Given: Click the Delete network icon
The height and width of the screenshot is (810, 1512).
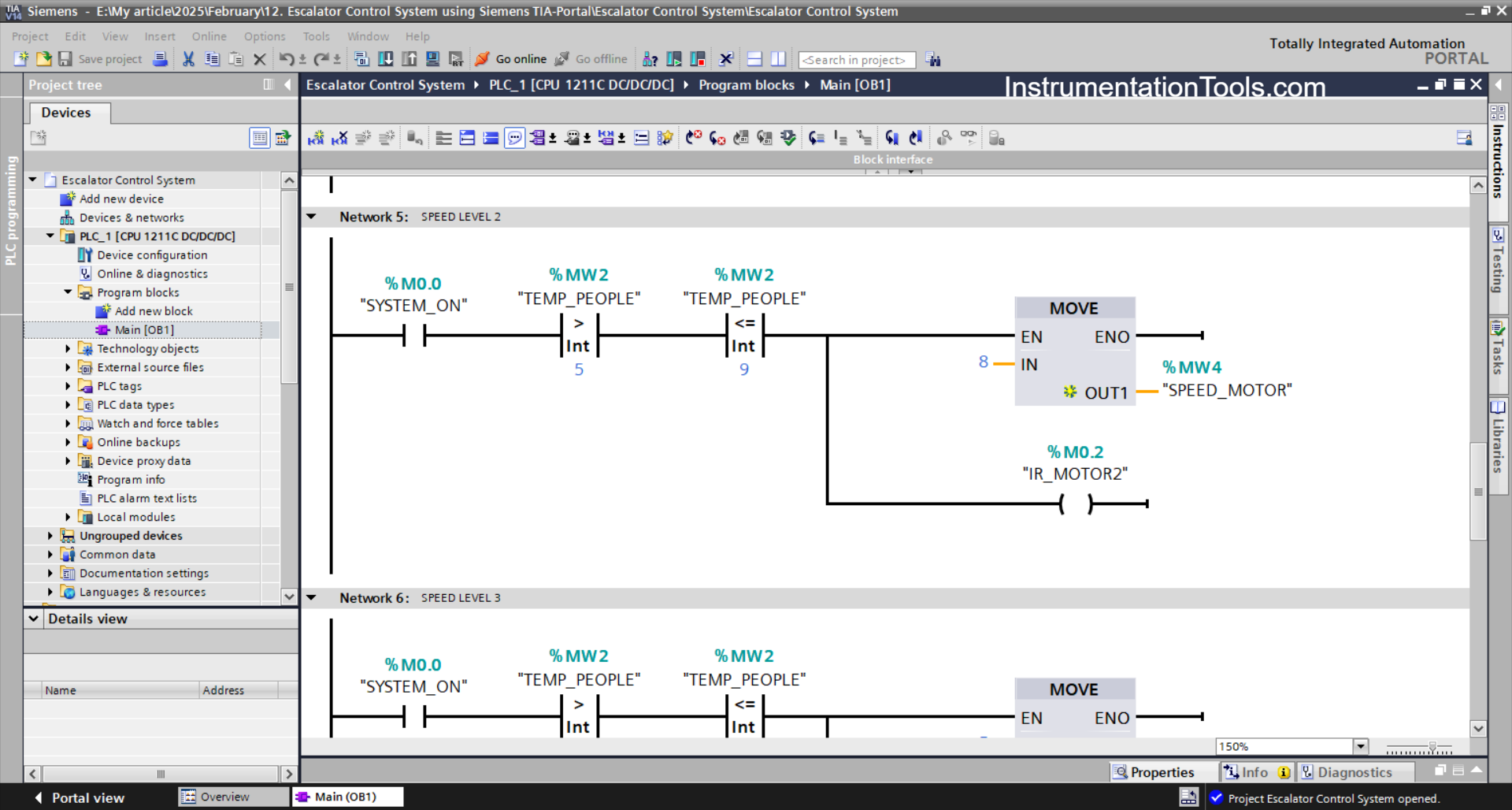Looking at the screenshot, I should pos(339,138).
